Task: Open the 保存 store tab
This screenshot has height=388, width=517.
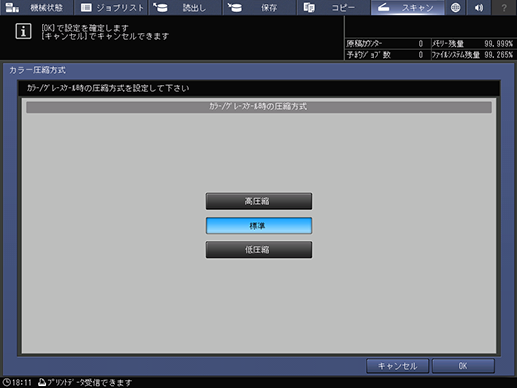Action: tap(259, 7)
